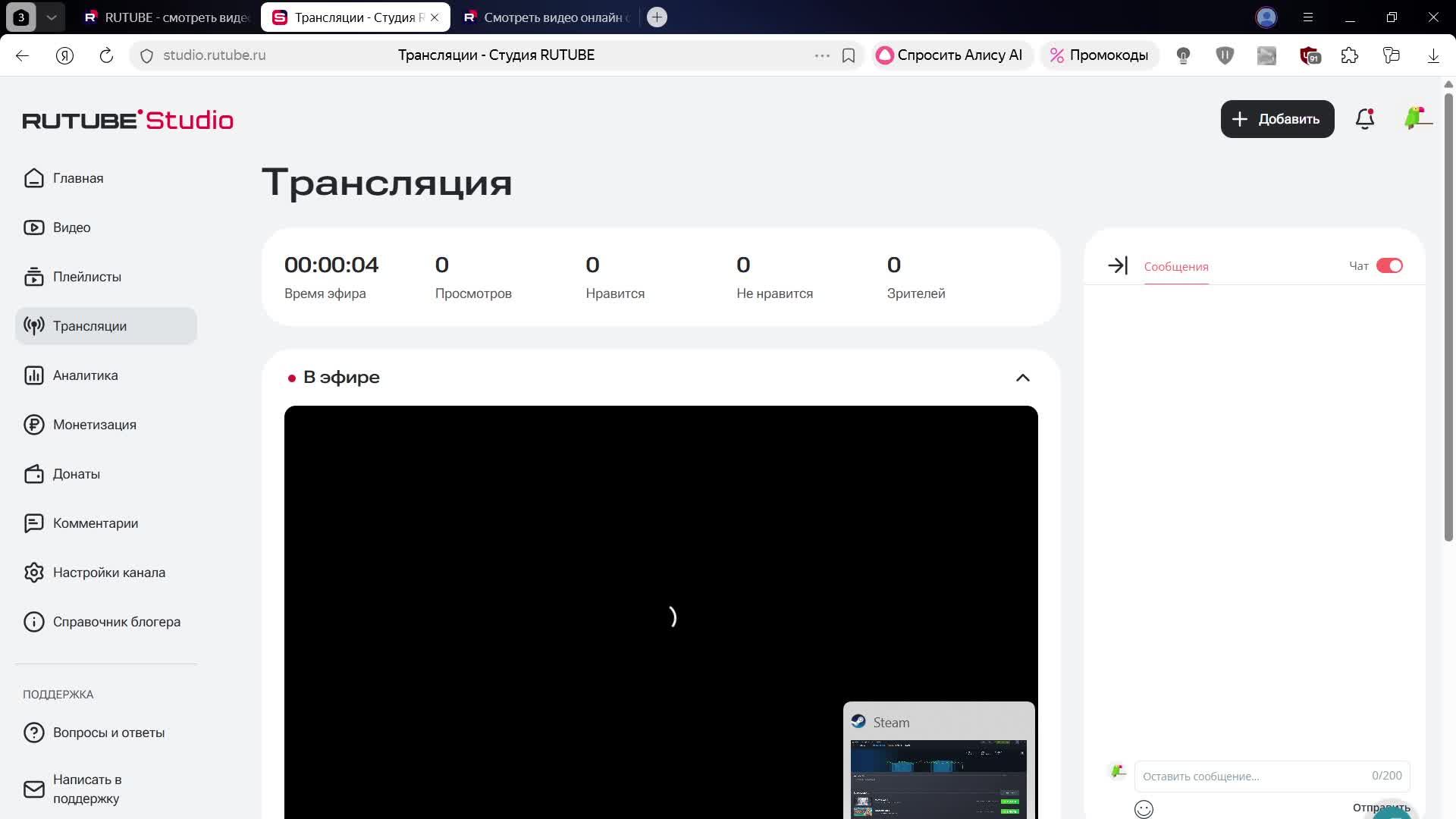Open the notifications bell icon
This screenshot has width=1456, height=819.
click(1364, 119)
